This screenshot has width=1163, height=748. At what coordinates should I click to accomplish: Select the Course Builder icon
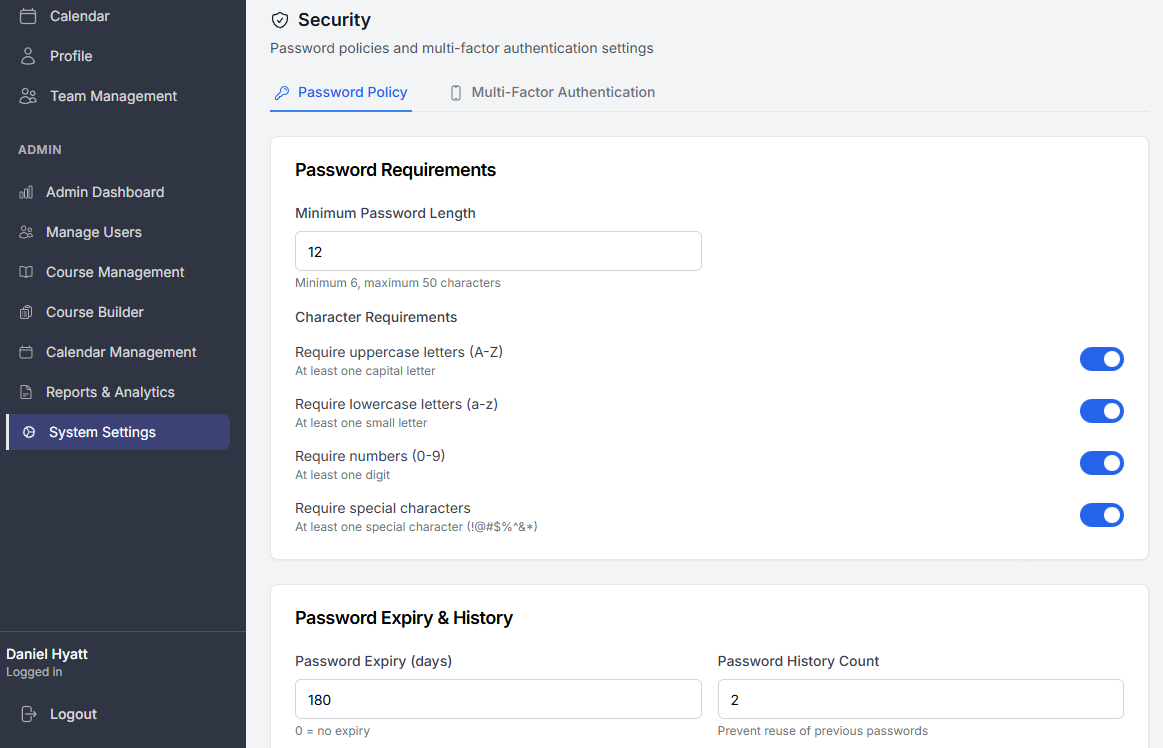coord(24,312)
